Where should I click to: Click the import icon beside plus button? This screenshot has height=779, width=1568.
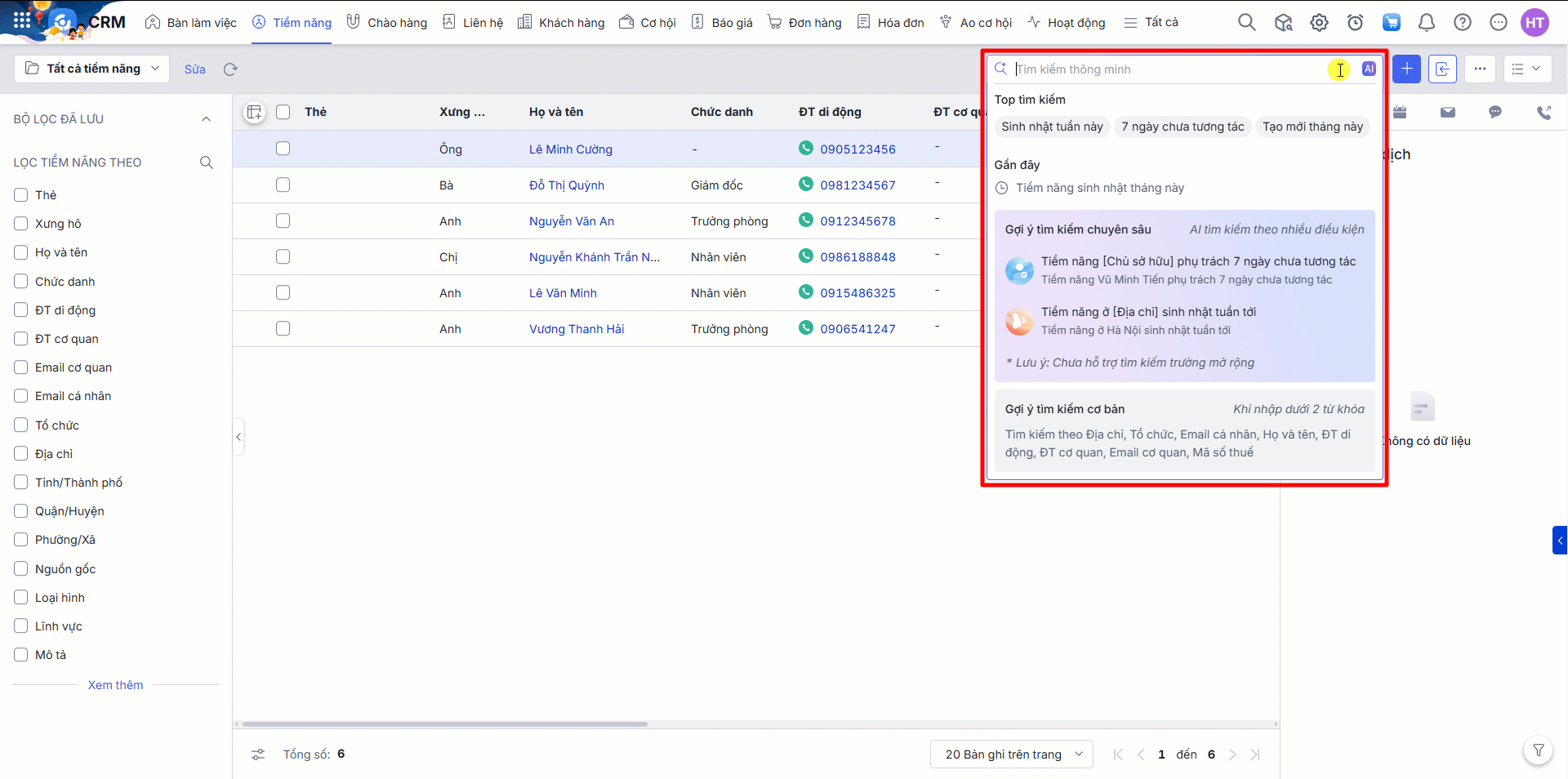click(1442, 69)
